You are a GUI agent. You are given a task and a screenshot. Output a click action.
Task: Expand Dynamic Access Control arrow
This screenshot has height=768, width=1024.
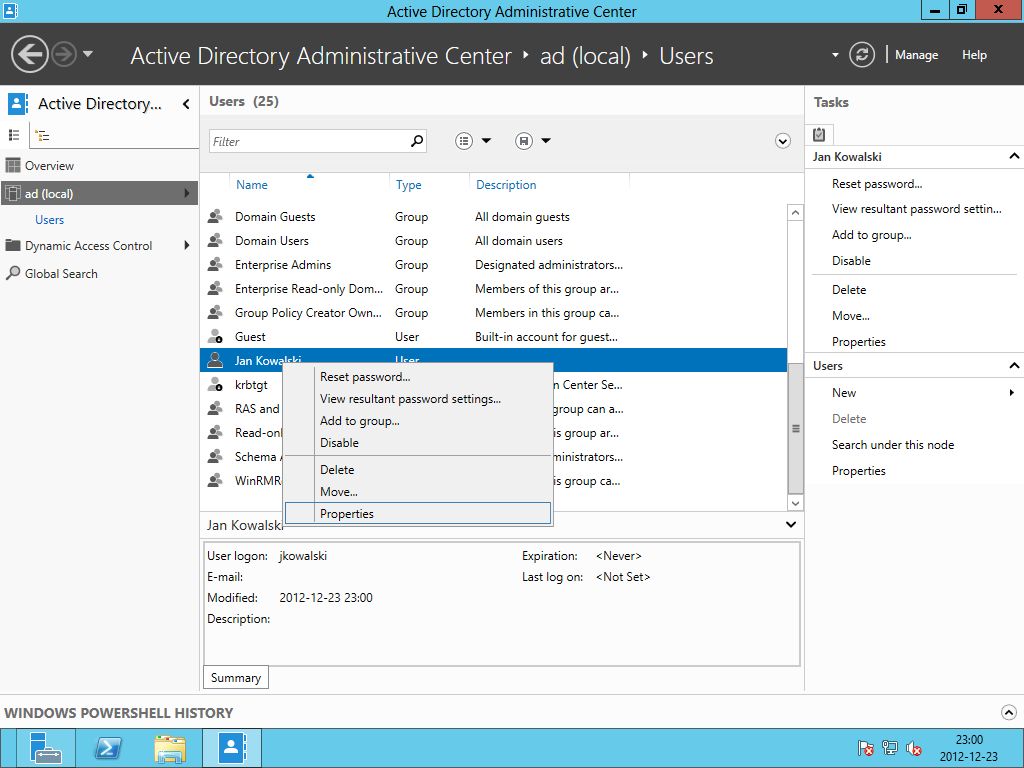187,246
